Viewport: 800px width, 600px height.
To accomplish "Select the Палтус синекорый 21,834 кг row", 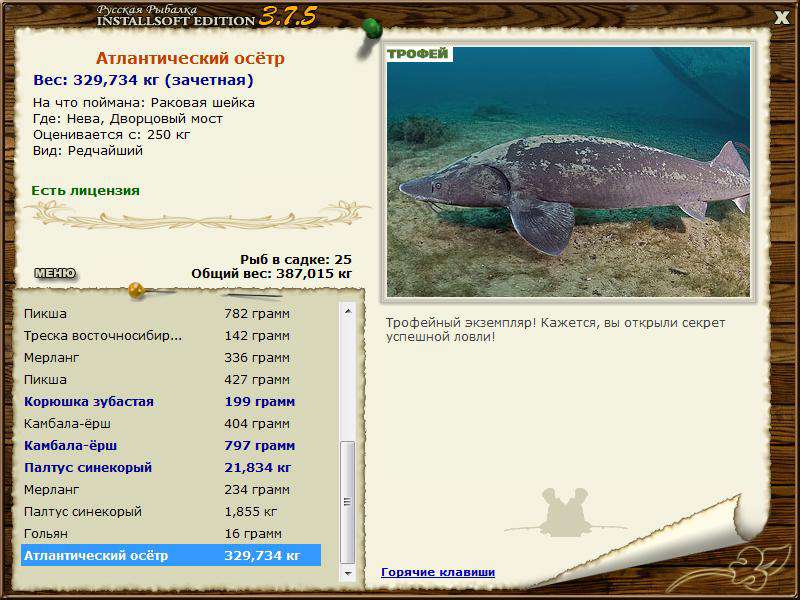I will [x=171, y=467].
